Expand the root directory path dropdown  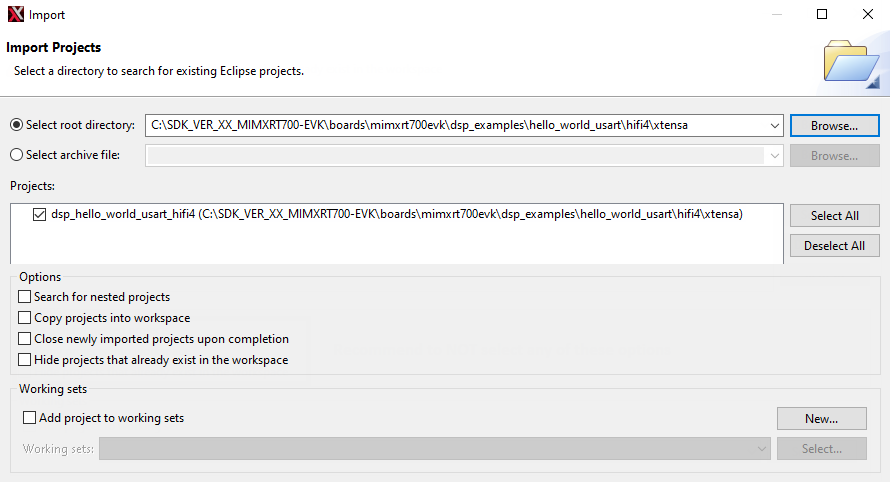pos(774,126)
